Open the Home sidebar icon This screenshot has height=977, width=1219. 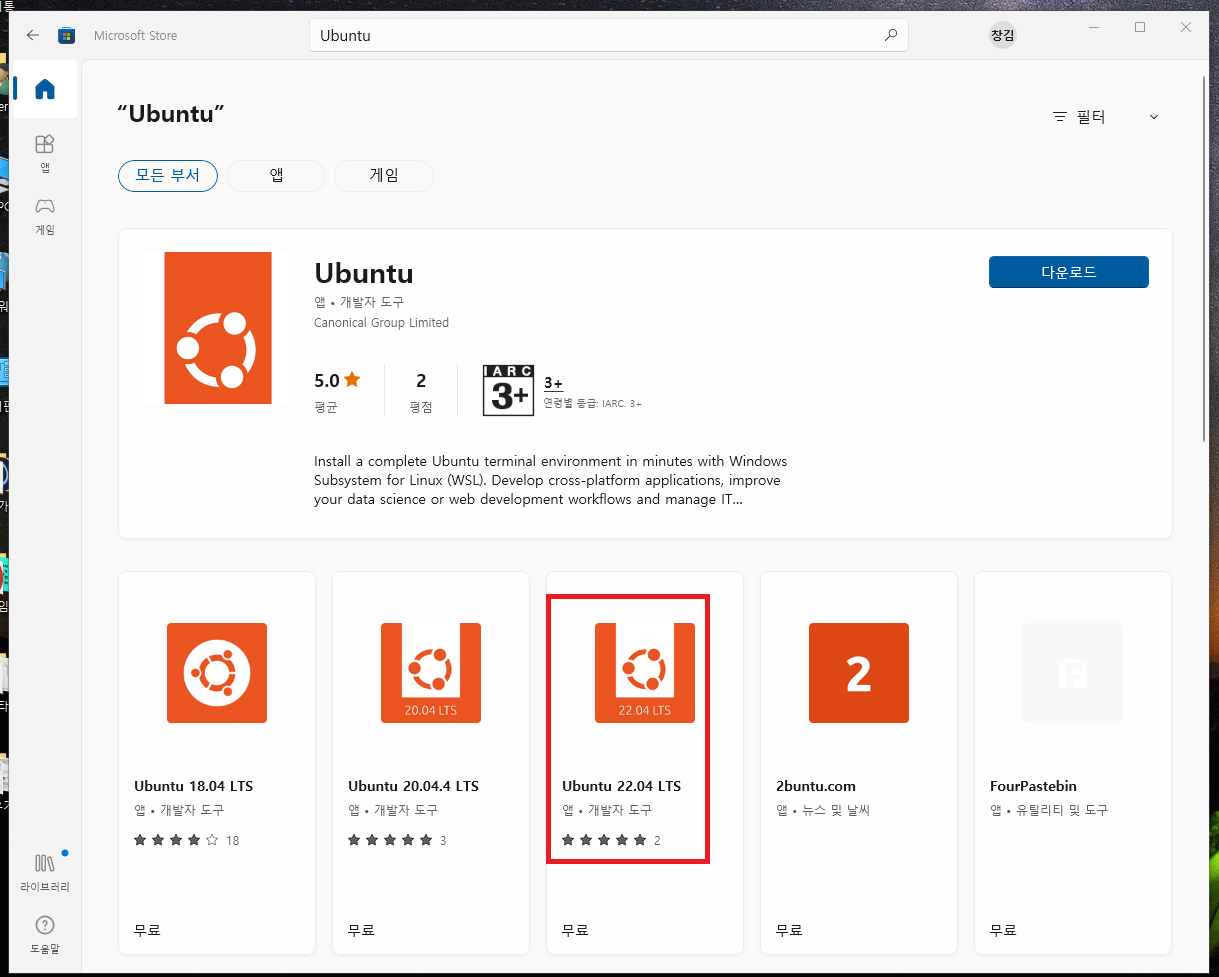click(x=45, y=89)
